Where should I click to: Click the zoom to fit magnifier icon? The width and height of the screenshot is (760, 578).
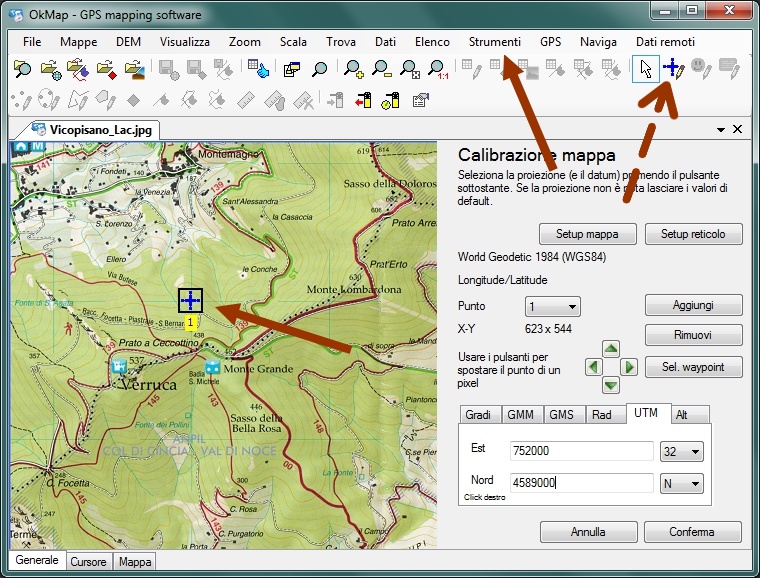click(x=410, y=69)
